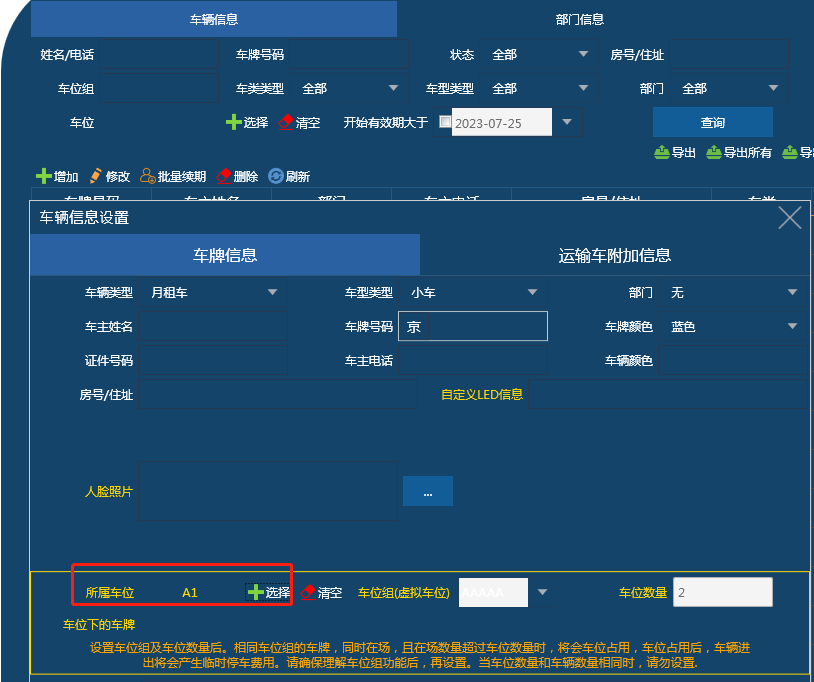
Task: Click the 车位下的车牌 label
Action: (x=99, y=624)
